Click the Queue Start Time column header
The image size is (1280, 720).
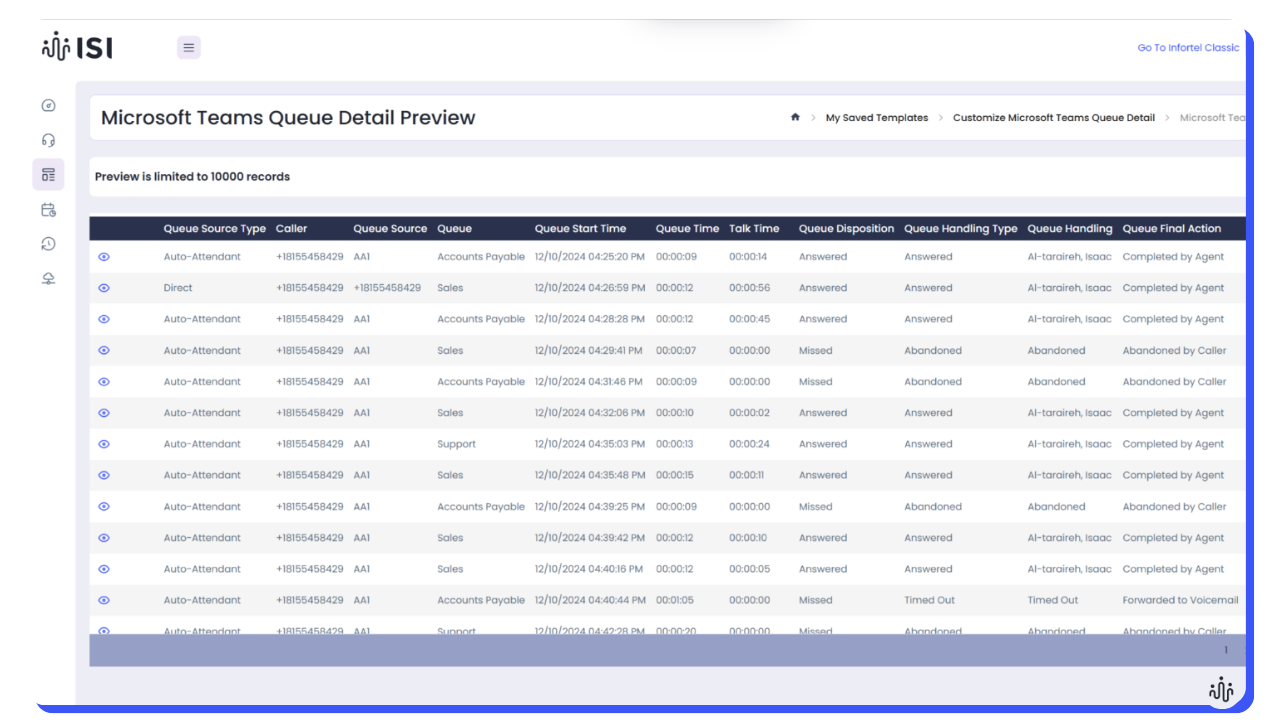pyautogui.click(x=580, y=229)
